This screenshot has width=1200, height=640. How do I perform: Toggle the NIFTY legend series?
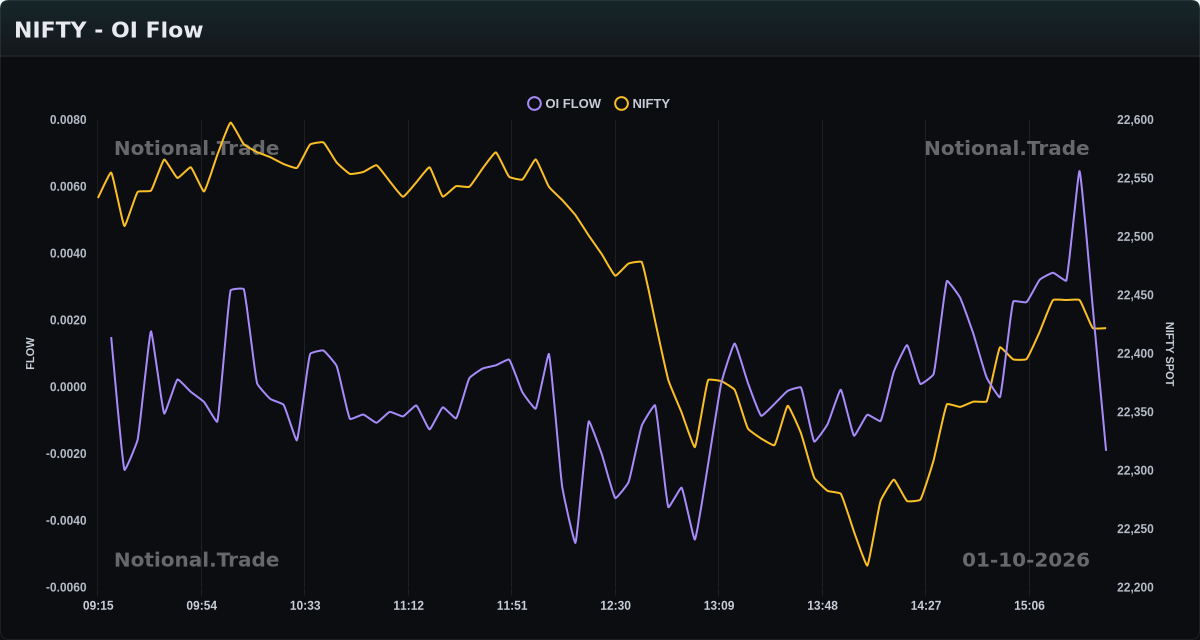(x=642, y=103)
